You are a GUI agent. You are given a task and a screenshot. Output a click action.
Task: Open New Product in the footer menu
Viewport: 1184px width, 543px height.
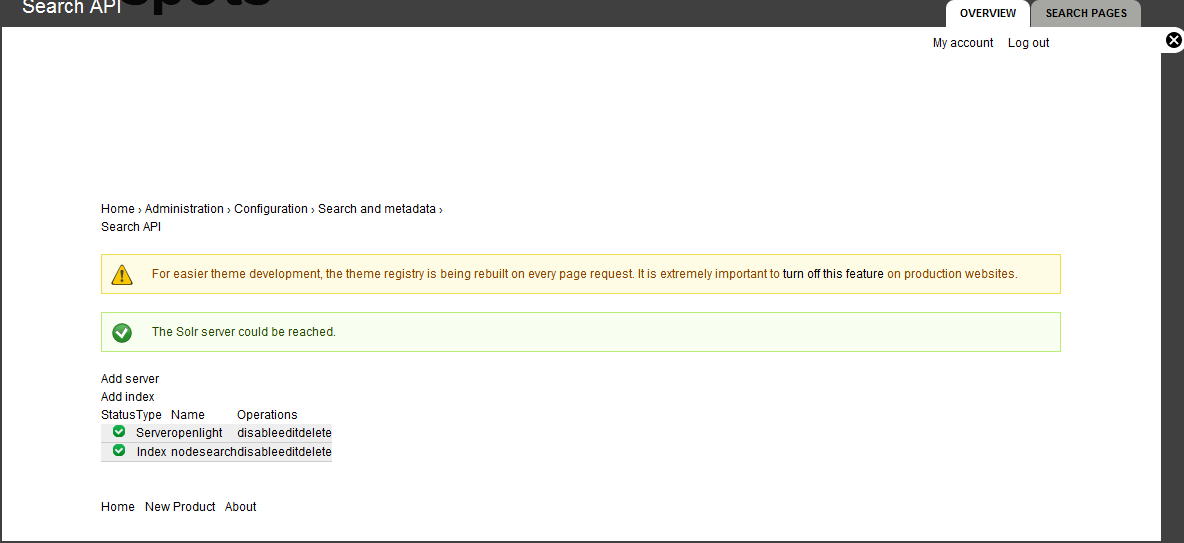pos(180,508)
